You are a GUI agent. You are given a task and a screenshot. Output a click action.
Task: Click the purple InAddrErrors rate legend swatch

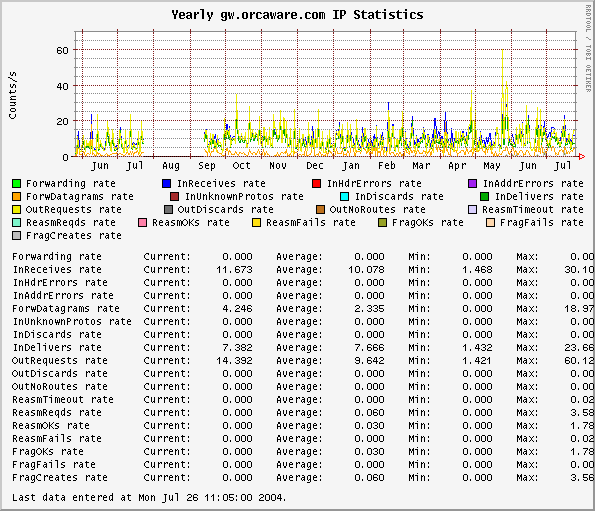472,184
